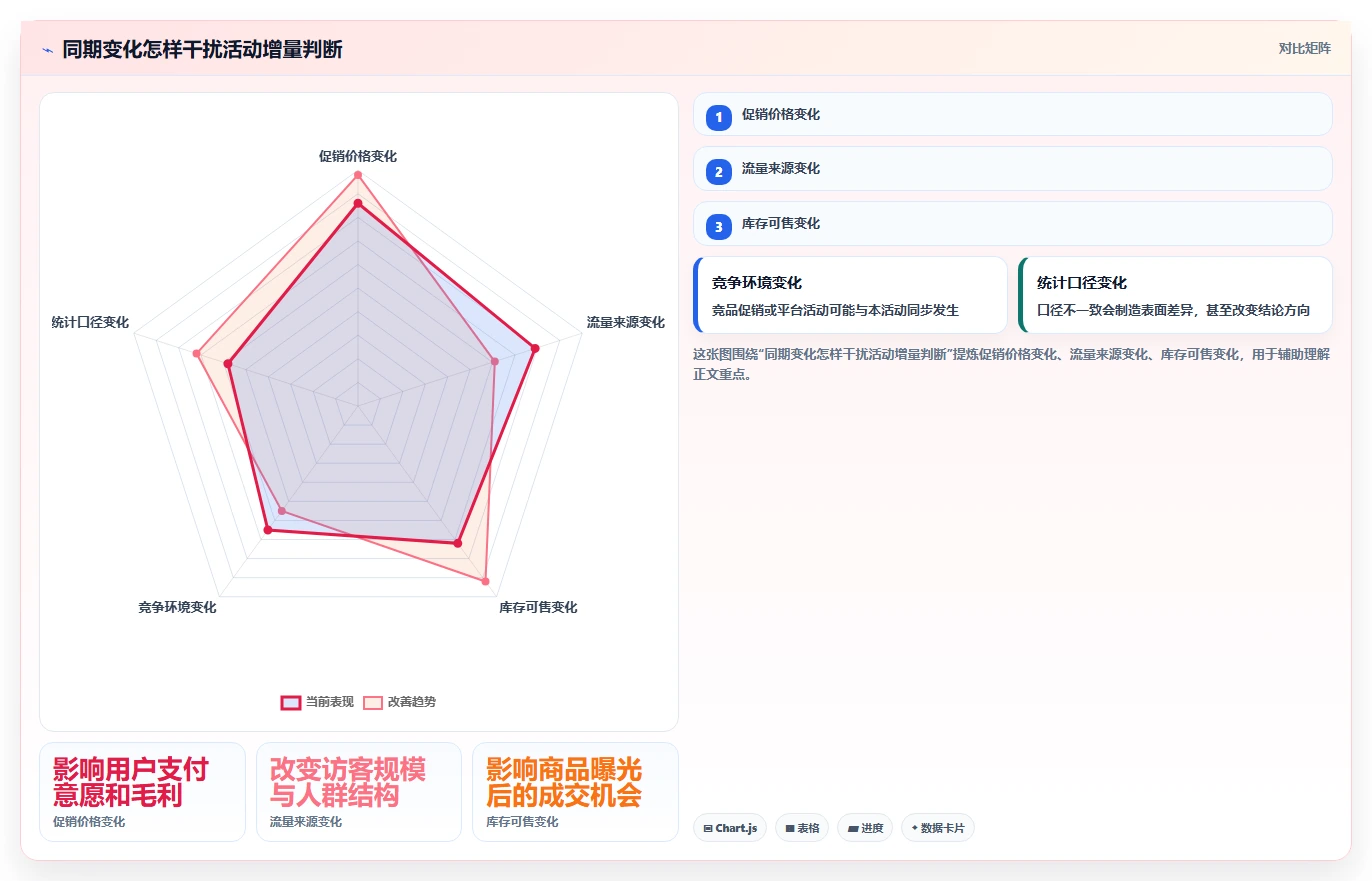Toggle the 改善趋势 legend series

coord(399,702)
